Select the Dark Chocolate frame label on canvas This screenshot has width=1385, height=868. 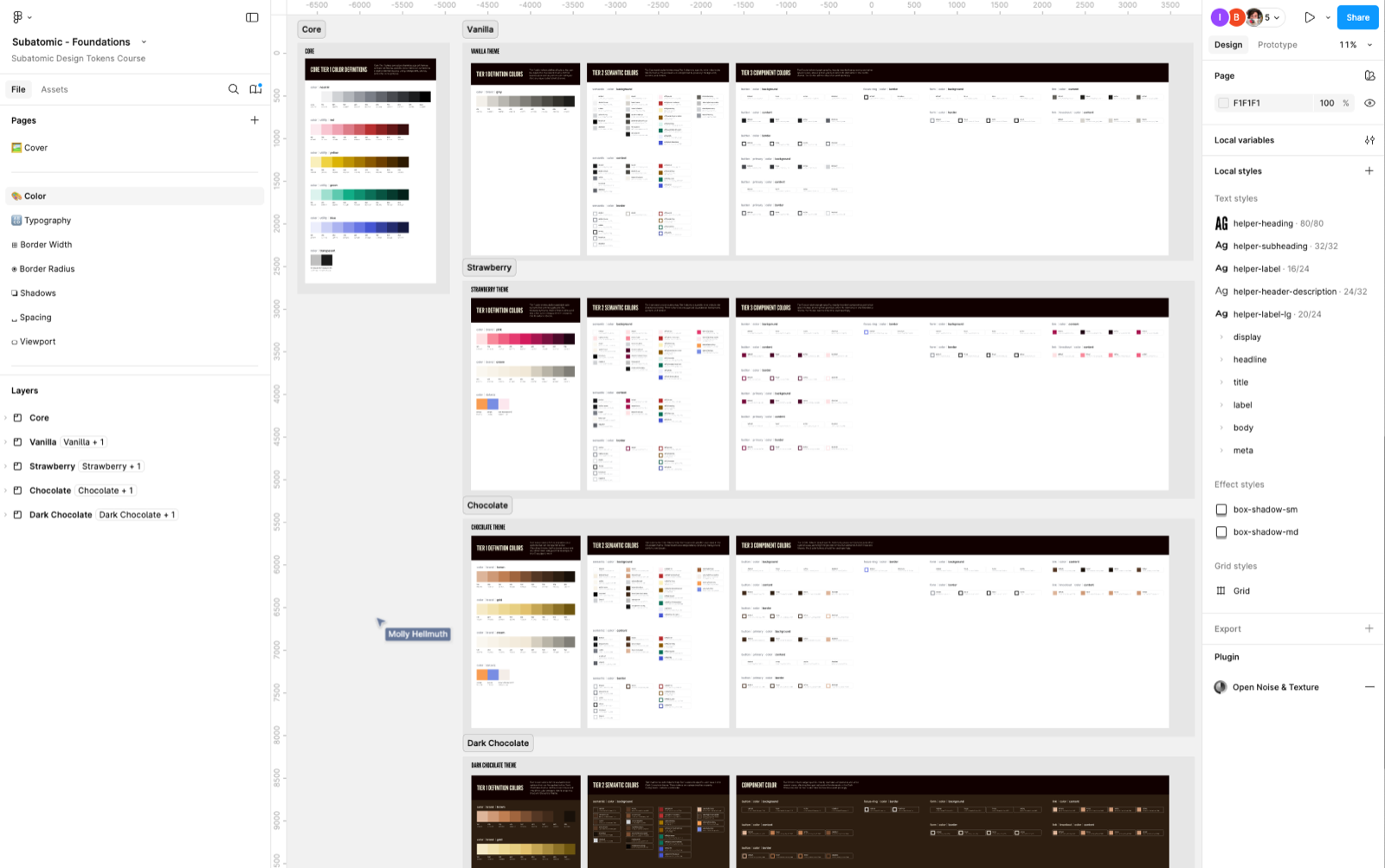coord(498,743)
